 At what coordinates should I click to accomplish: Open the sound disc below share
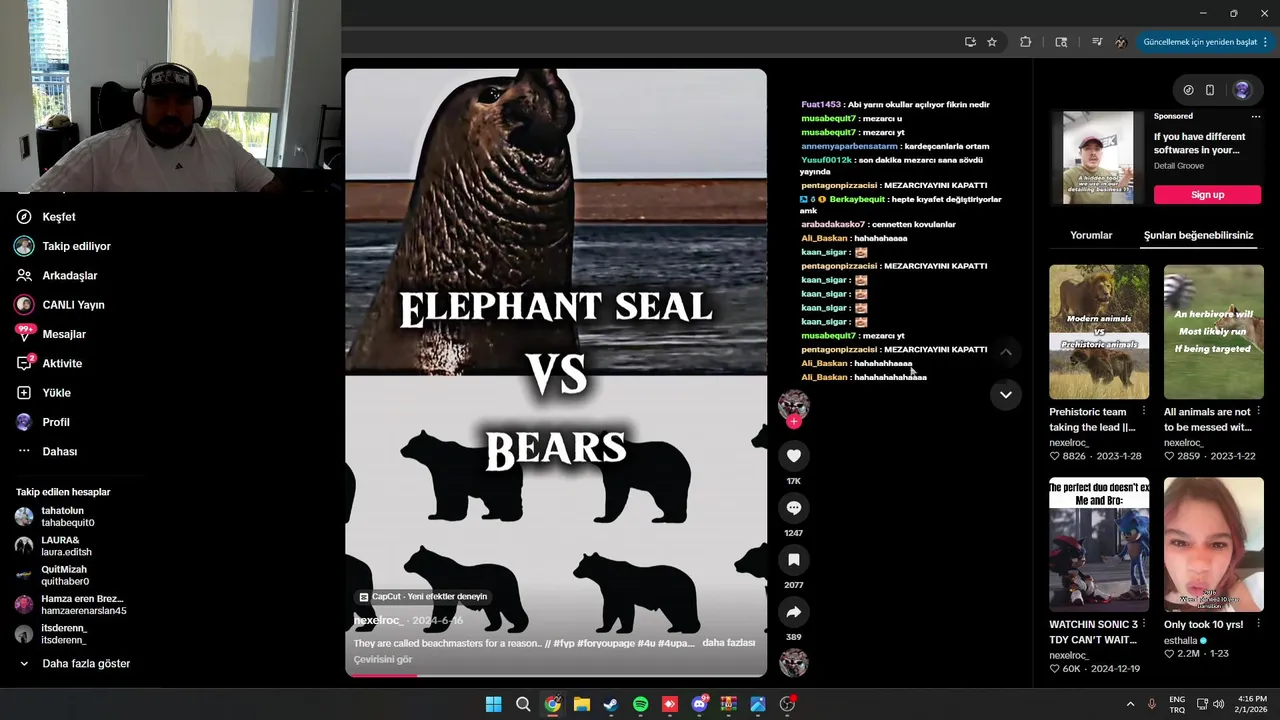click(793, 663)
